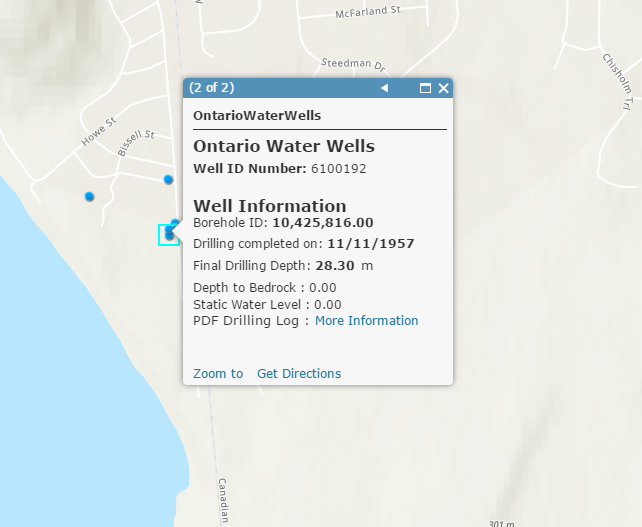Screen dimensions: 642x527
Task: Maximize the well info popup
Action: click(425, 88)
